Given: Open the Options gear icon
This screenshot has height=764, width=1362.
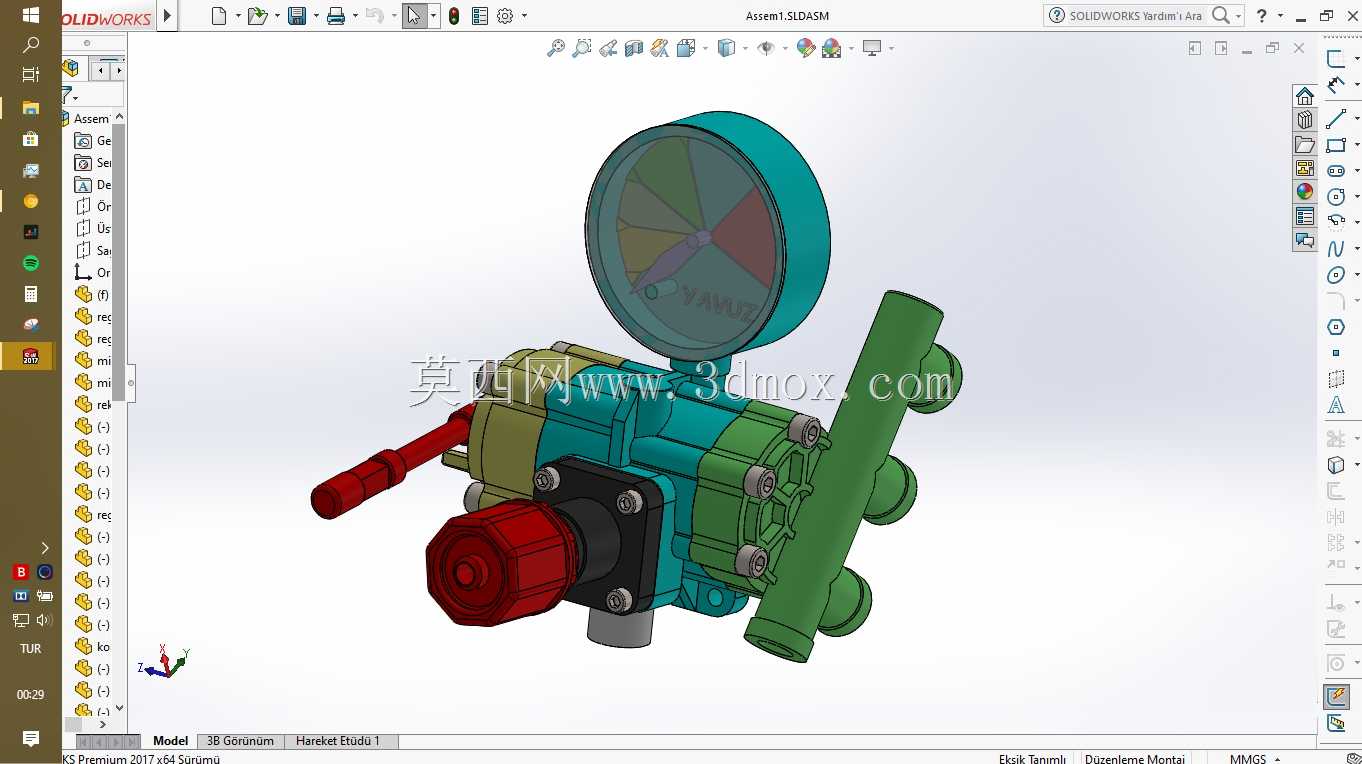Looking at the screenshot, I should [x=505, y=16].
